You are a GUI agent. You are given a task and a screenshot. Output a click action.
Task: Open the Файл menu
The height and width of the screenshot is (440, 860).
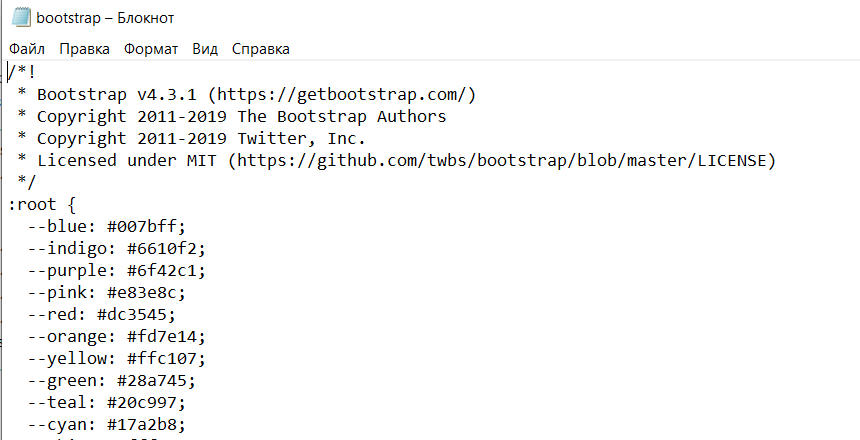pyautogui.click(x=27, y=49)
